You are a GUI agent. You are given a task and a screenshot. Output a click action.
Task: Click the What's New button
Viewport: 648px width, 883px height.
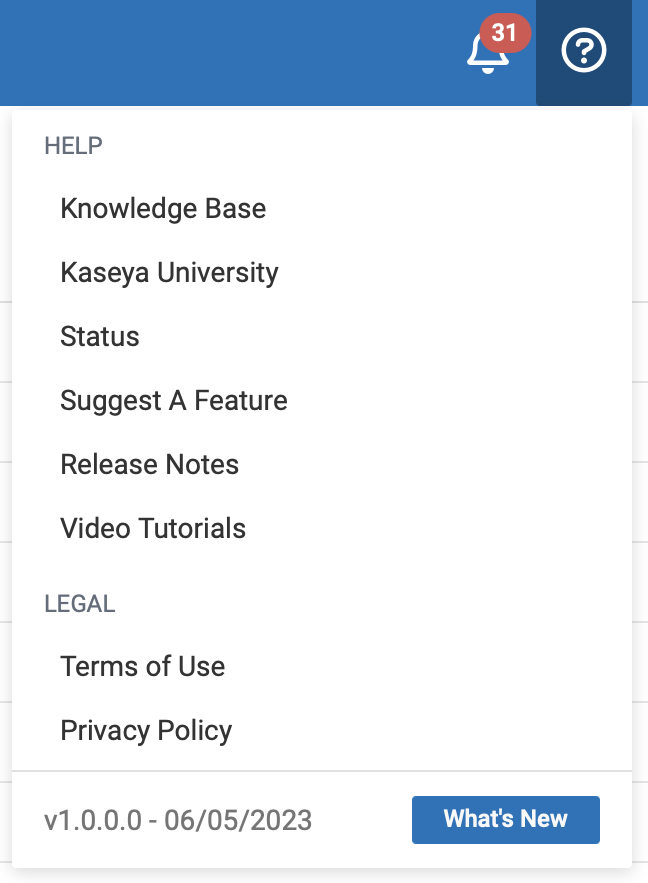[505, 818]
